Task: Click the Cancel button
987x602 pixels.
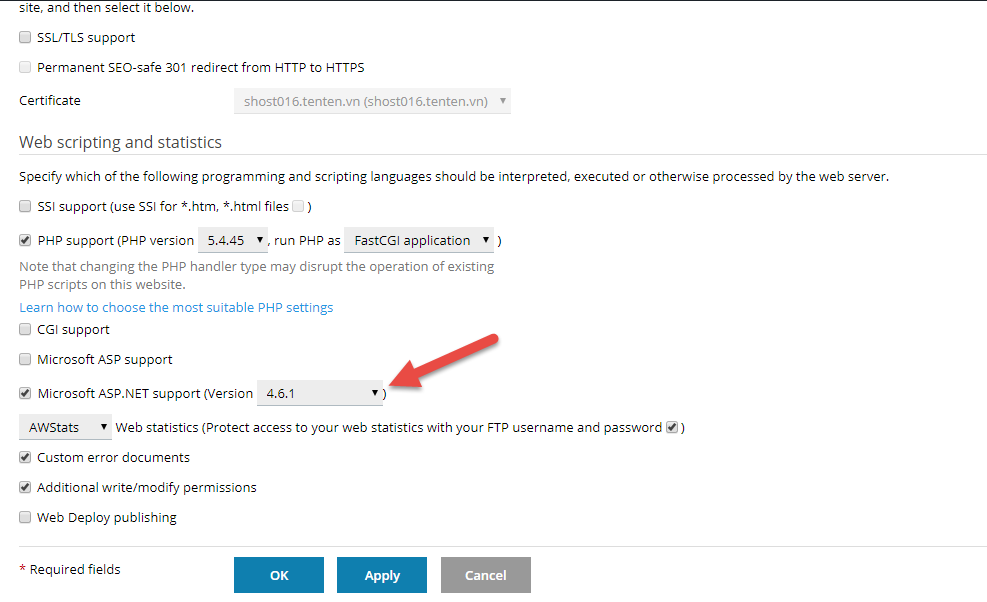Action: (x=486, y=575)
